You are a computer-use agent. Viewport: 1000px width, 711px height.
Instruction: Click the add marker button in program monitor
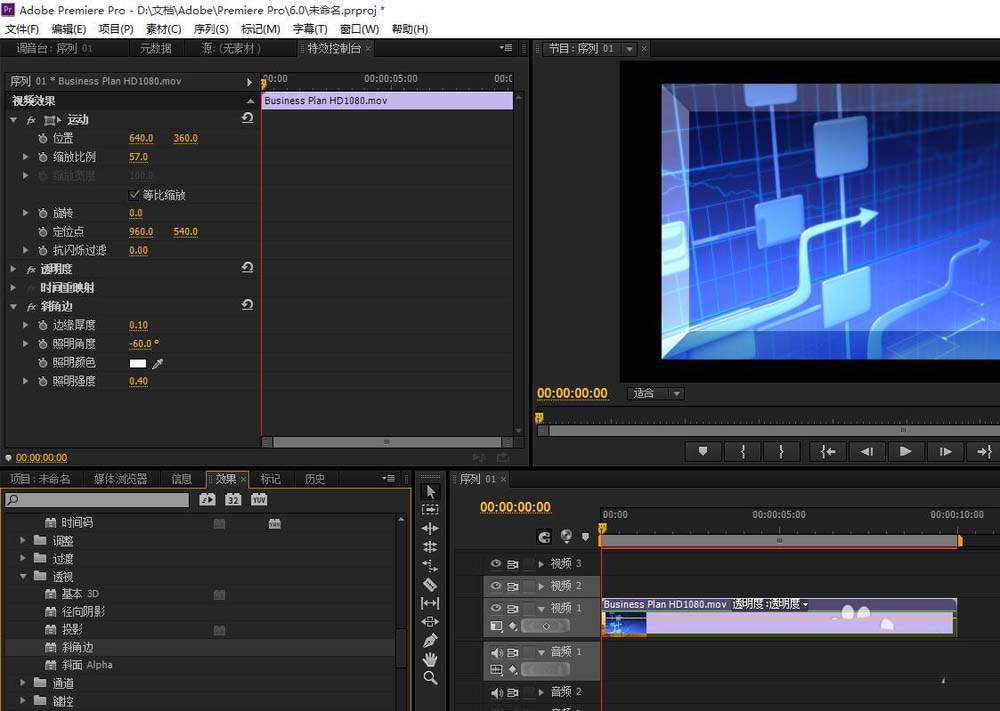click(703, 451)
